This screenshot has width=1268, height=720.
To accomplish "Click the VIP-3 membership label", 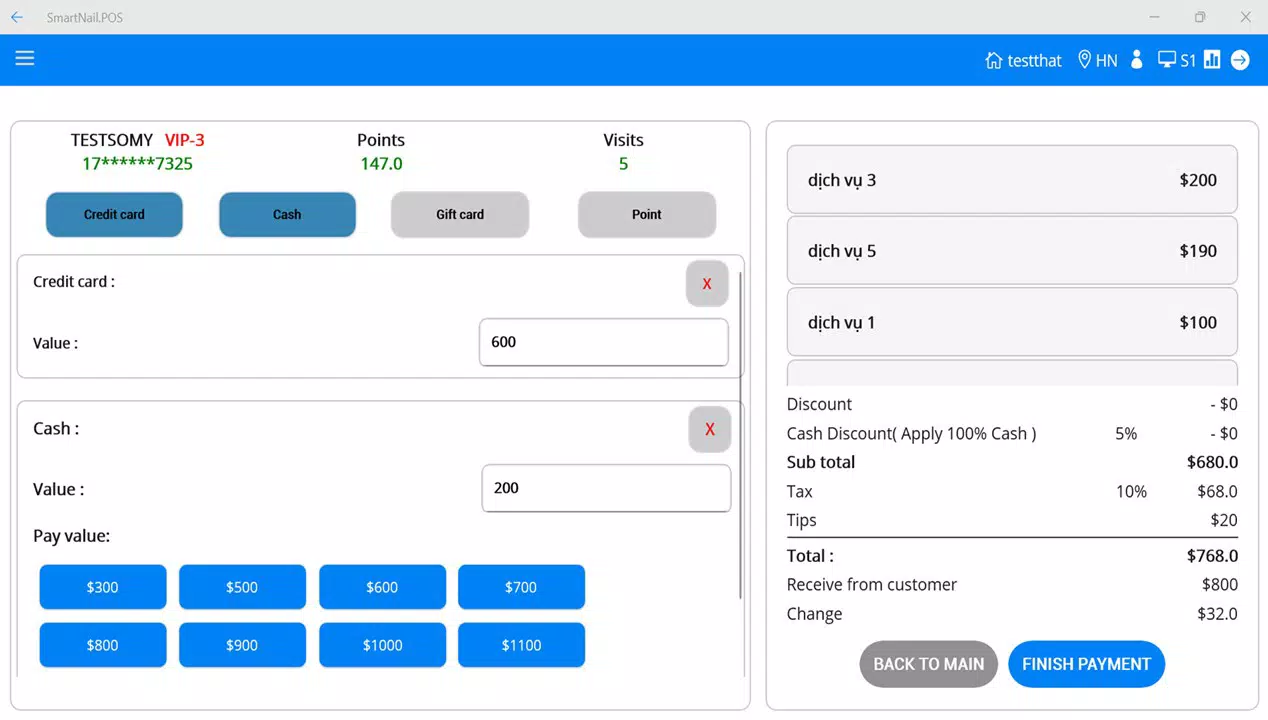I will click(x=184, y=140).
